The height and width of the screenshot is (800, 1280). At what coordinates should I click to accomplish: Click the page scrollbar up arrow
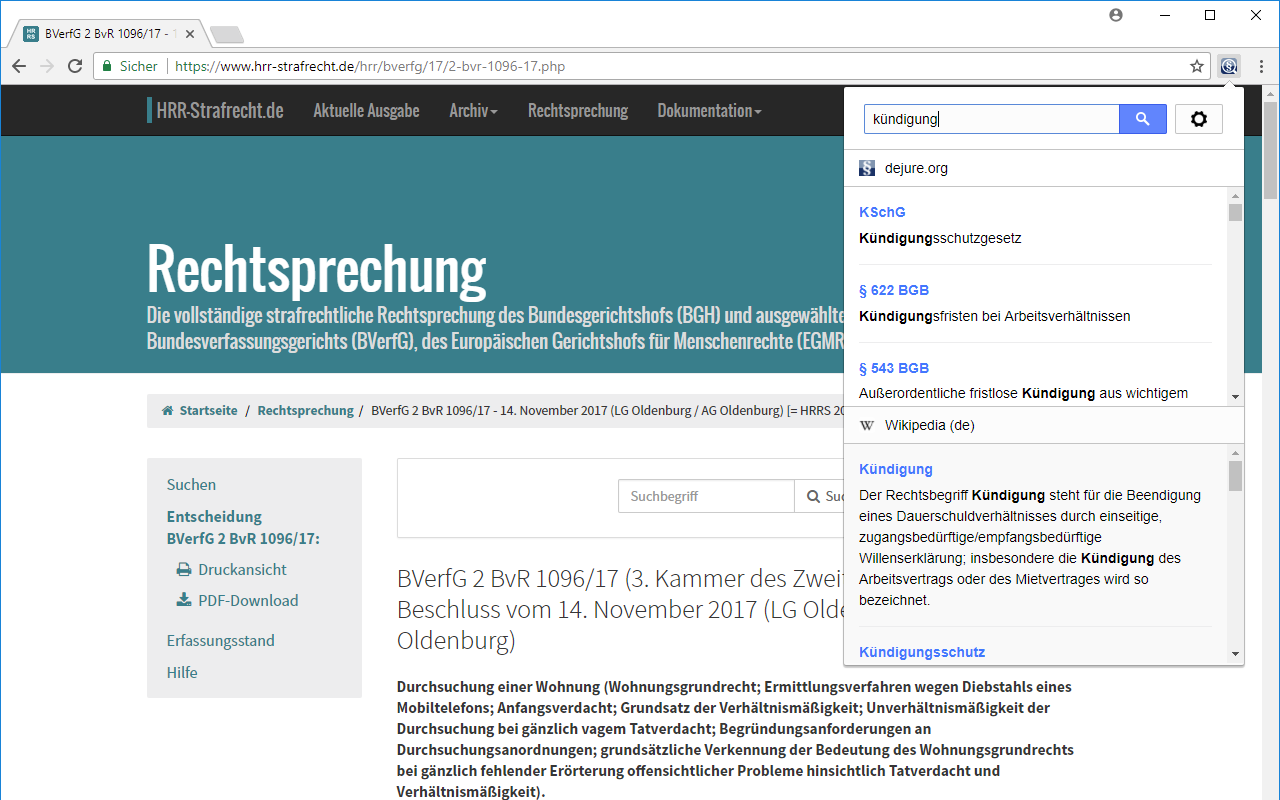(x=1270, y=93)
